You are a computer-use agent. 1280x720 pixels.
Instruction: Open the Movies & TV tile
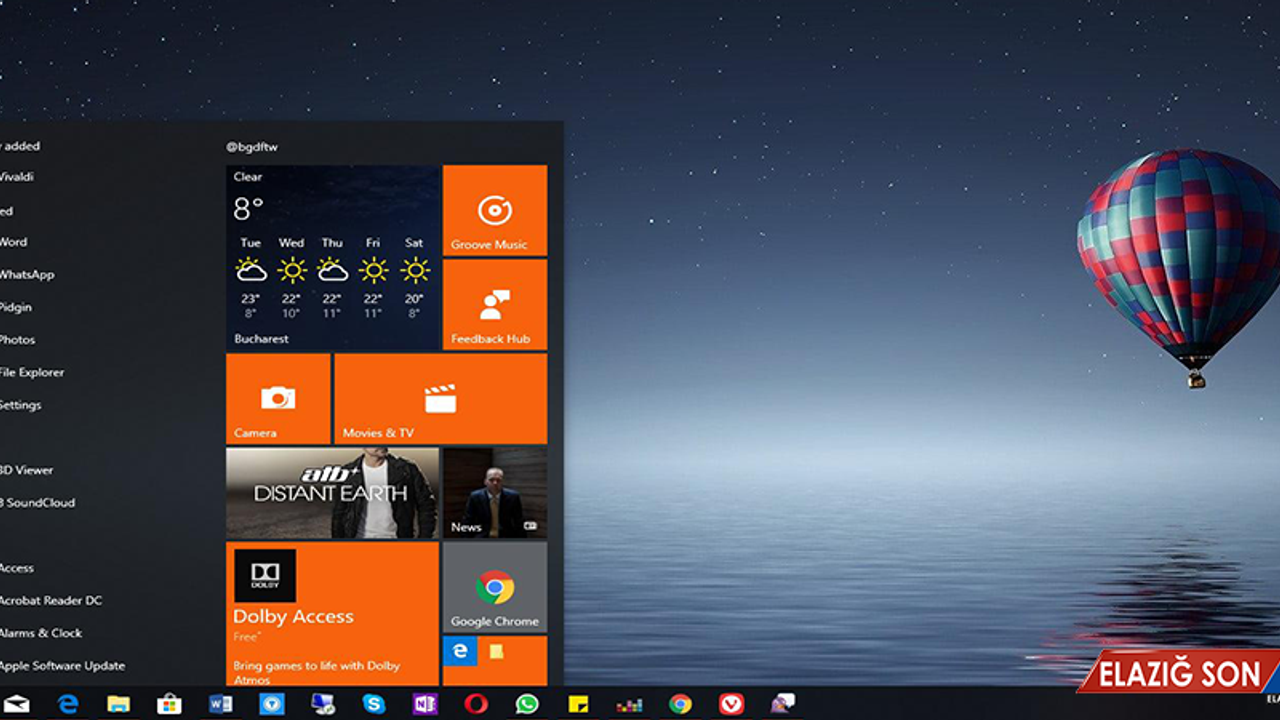click(440, 398)
